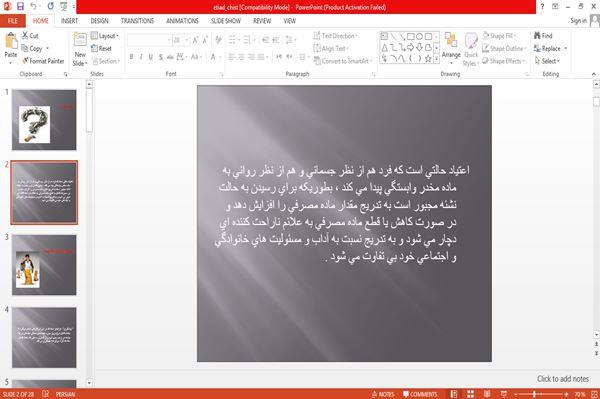The width and height of the screenshot is (600, 399).
Task: Click the Arrange icon
Action: click(x=451, y=41)
